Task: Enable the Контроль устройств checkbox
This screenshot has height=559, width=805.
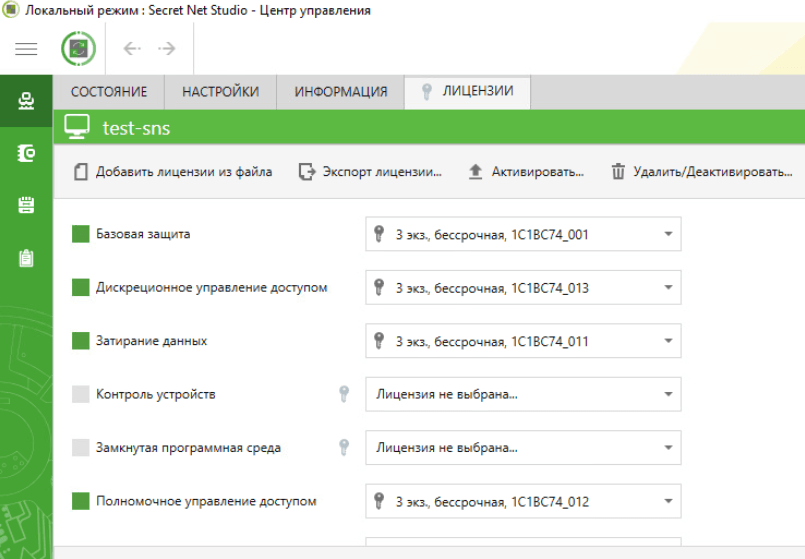Action: click(x=81, y=394)
